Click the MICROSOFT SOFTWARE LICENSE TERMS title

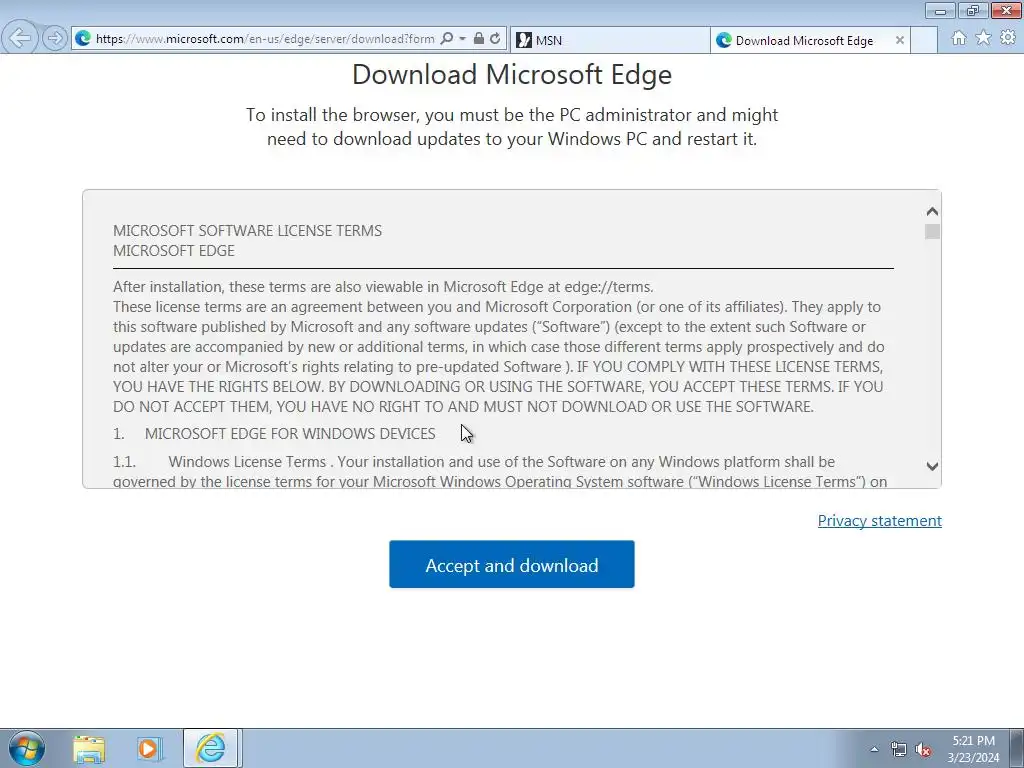tap(248, 231)
